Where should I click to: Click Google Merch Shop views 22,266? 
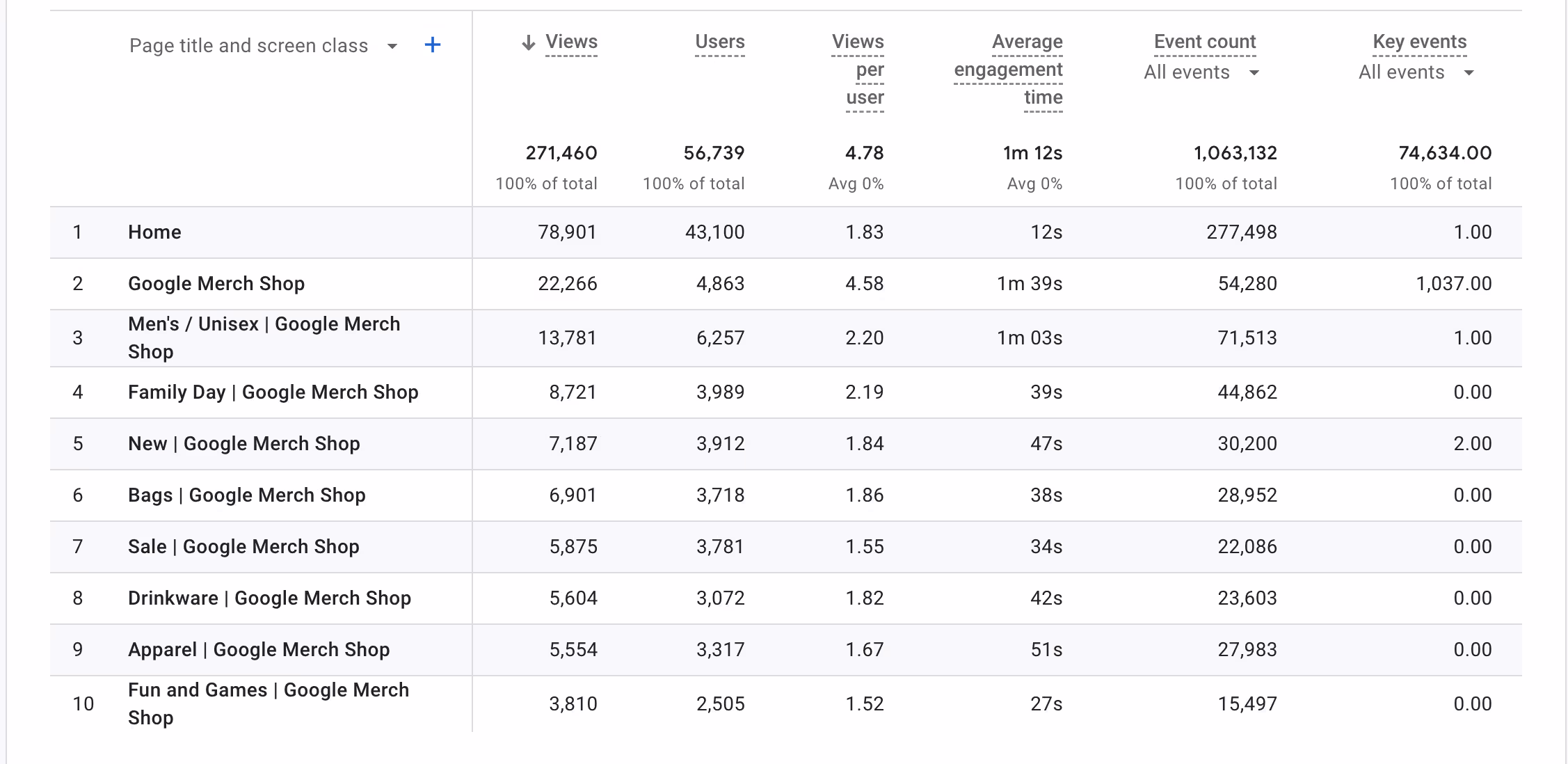tap(567, 284)
